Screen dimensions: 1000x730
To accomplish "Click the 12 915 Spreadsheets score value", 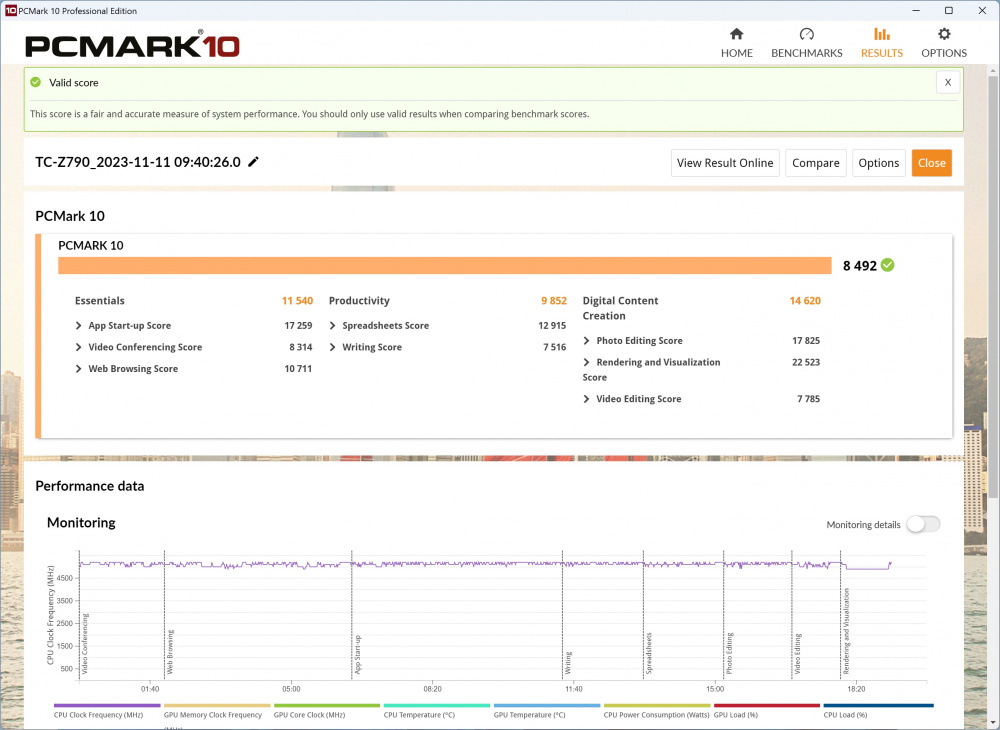I will pos(552,325).
